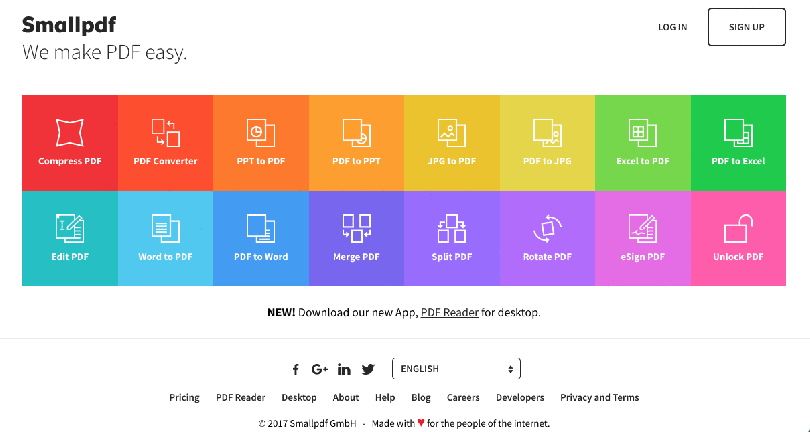Launch the Word to PDF tool
Viewport: 810px width, 432px height.
pos(165,238)
